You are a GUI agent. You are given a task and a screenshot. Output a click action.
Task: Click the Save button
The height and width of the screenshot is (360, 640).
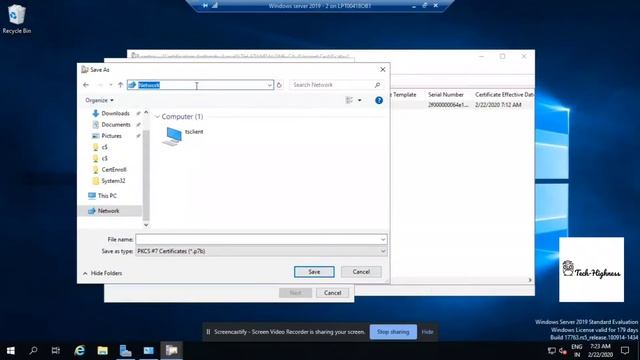pos(314,272)
